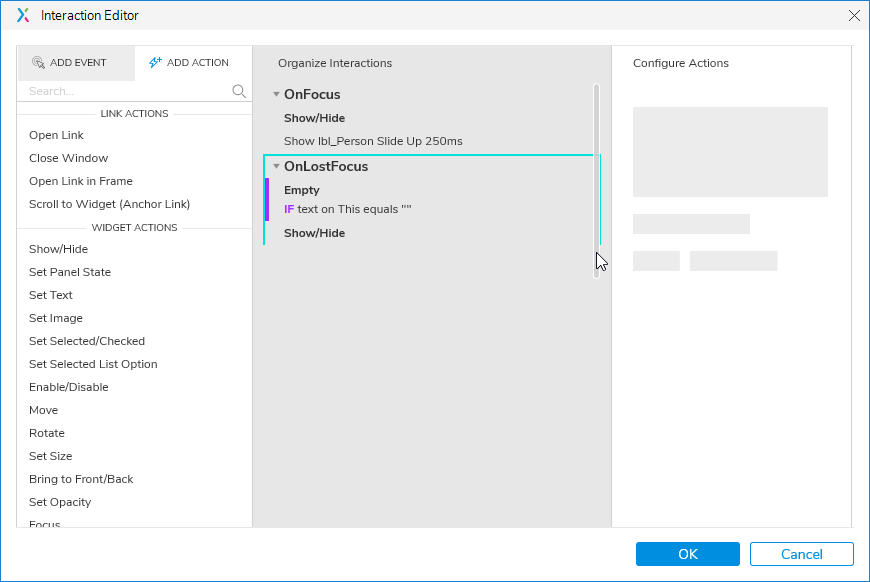Screen dimensions: 870x582
Task: Click the Organize Interactions scrollbar
Action: (596, 180)
